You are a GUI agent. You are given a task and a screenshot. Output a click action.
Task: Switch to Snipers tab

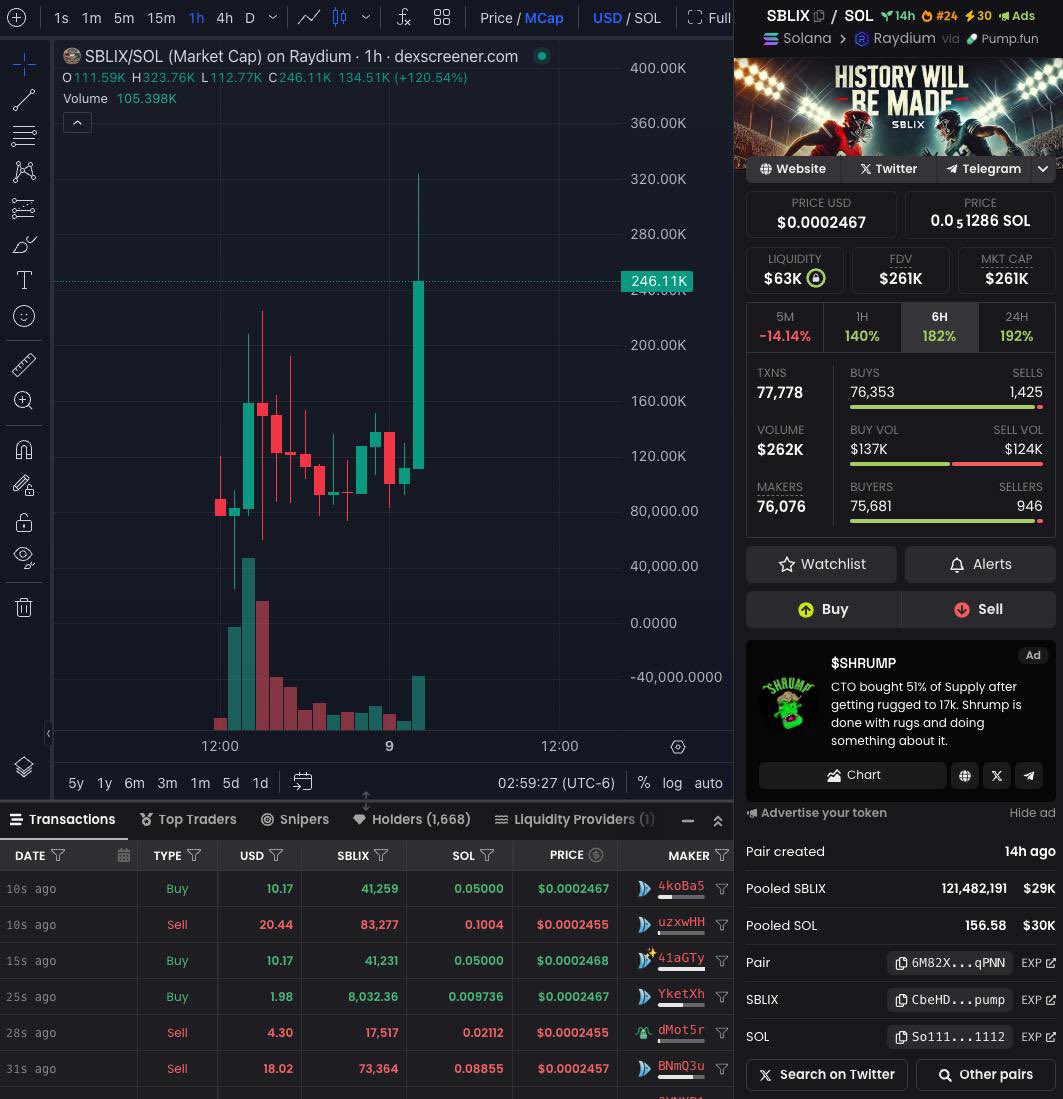[x=294, y=819]
